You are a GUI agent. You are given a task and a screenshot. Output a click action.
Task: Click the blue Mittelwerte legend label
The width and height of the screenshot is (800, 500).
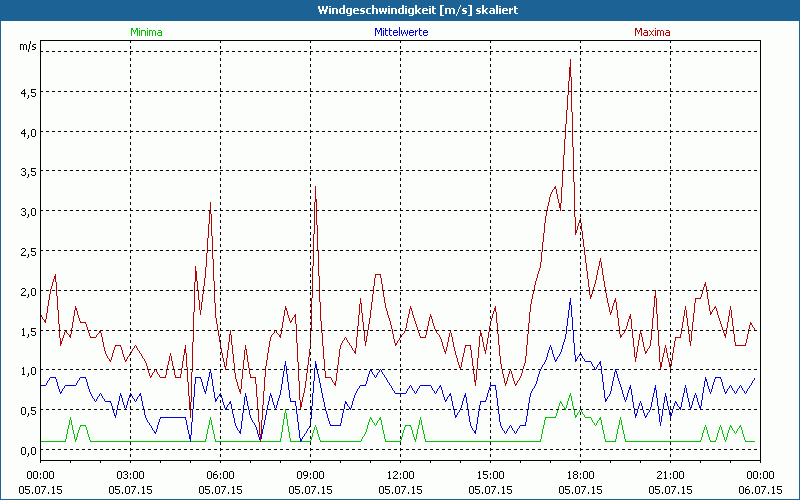tap(400, 32)
